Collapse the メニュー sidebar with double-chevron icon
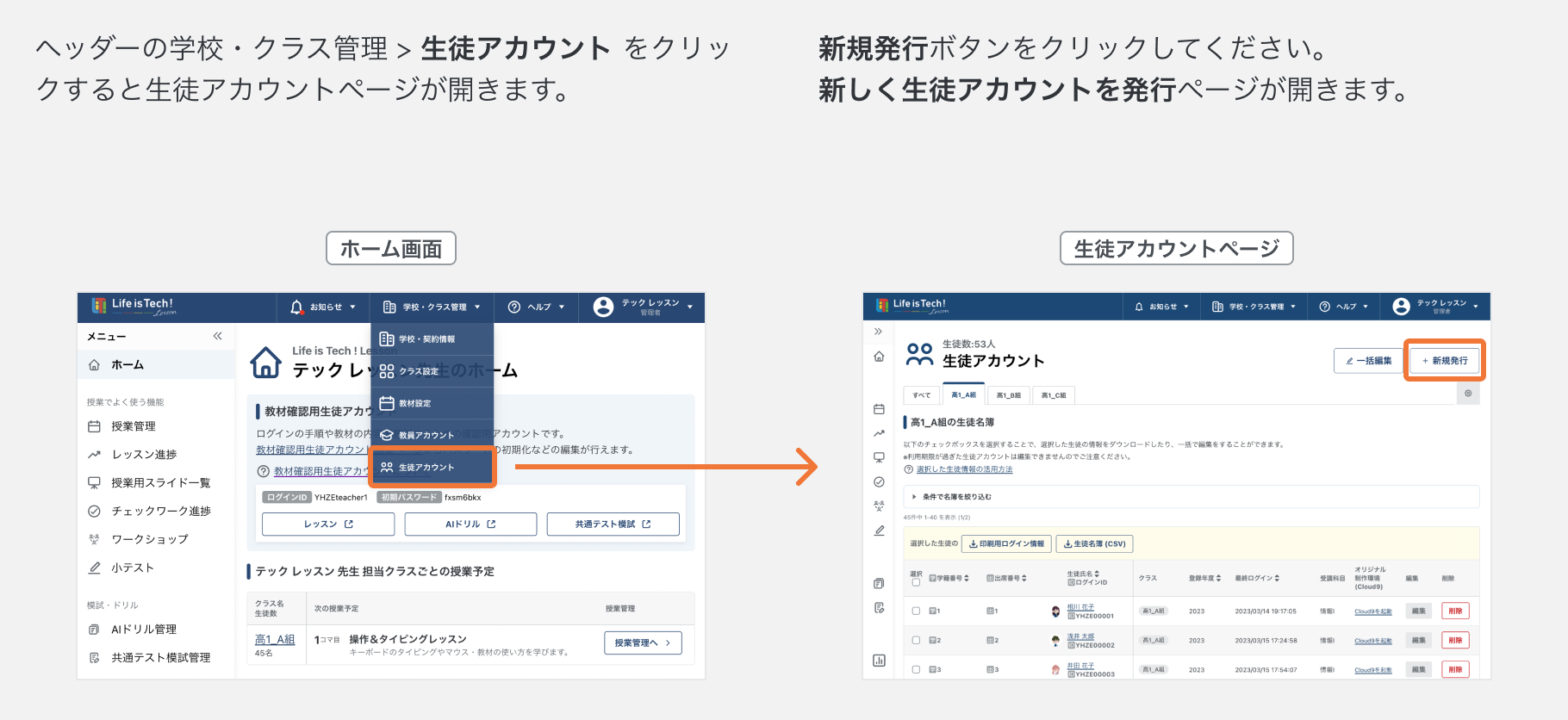The image size is (1568, 720). click(x=218, y=336)
